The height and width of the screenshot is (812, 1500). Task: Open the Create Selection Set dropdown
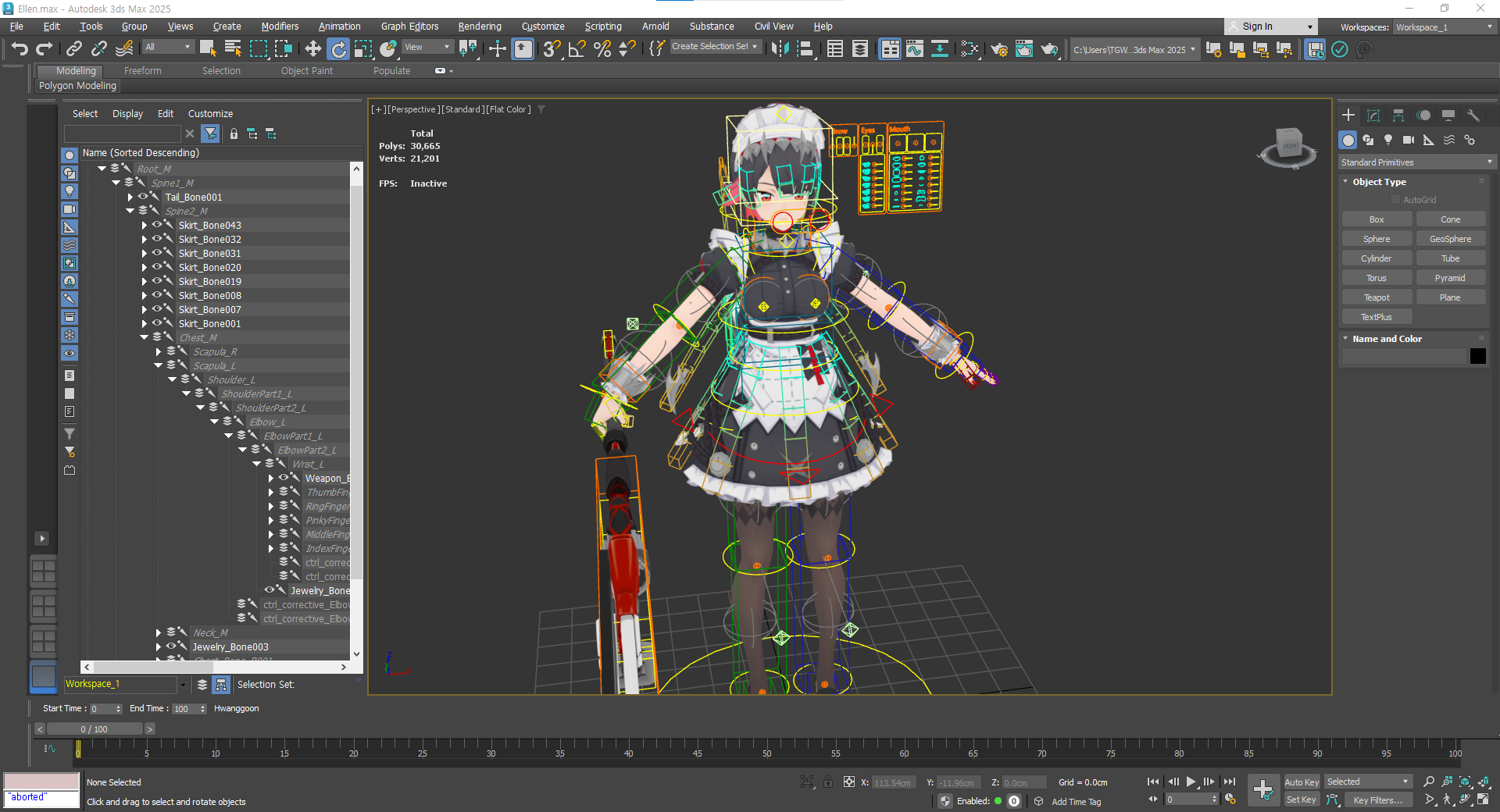click(715, 47)
